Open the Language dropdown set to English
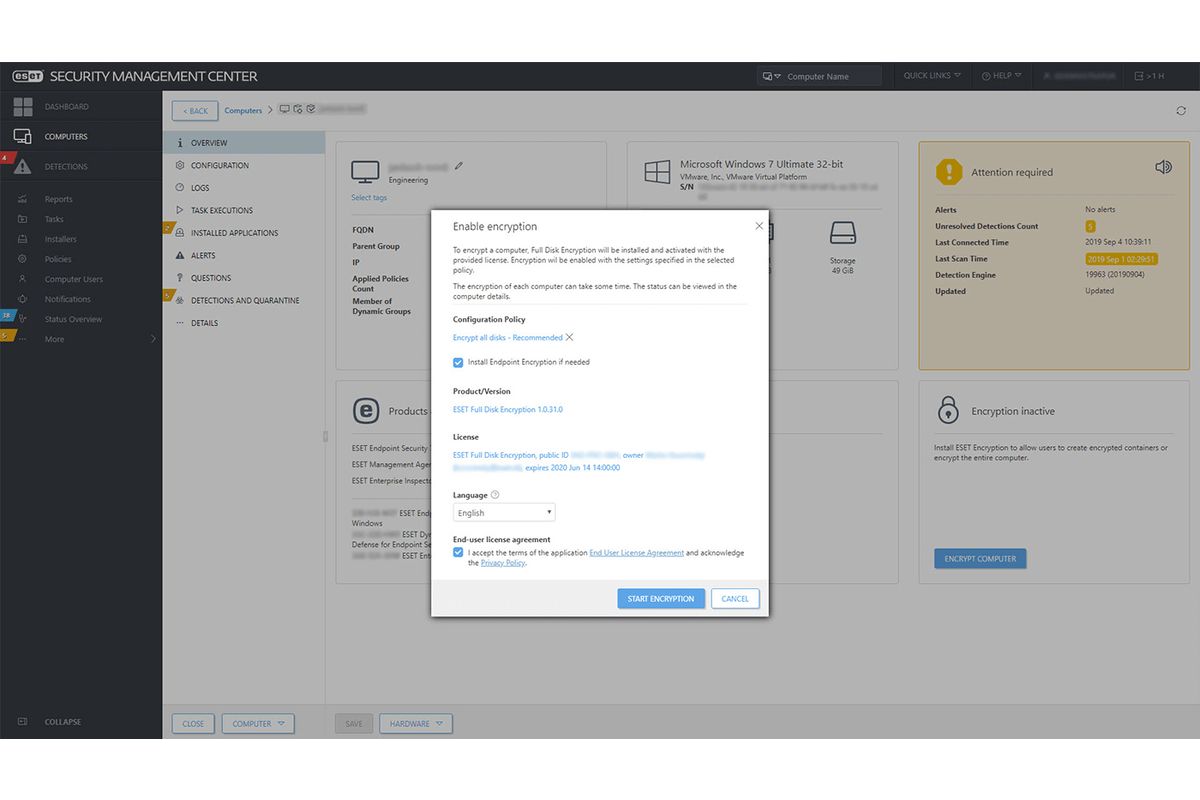The image size is (1200, 800). coord(504,512)
